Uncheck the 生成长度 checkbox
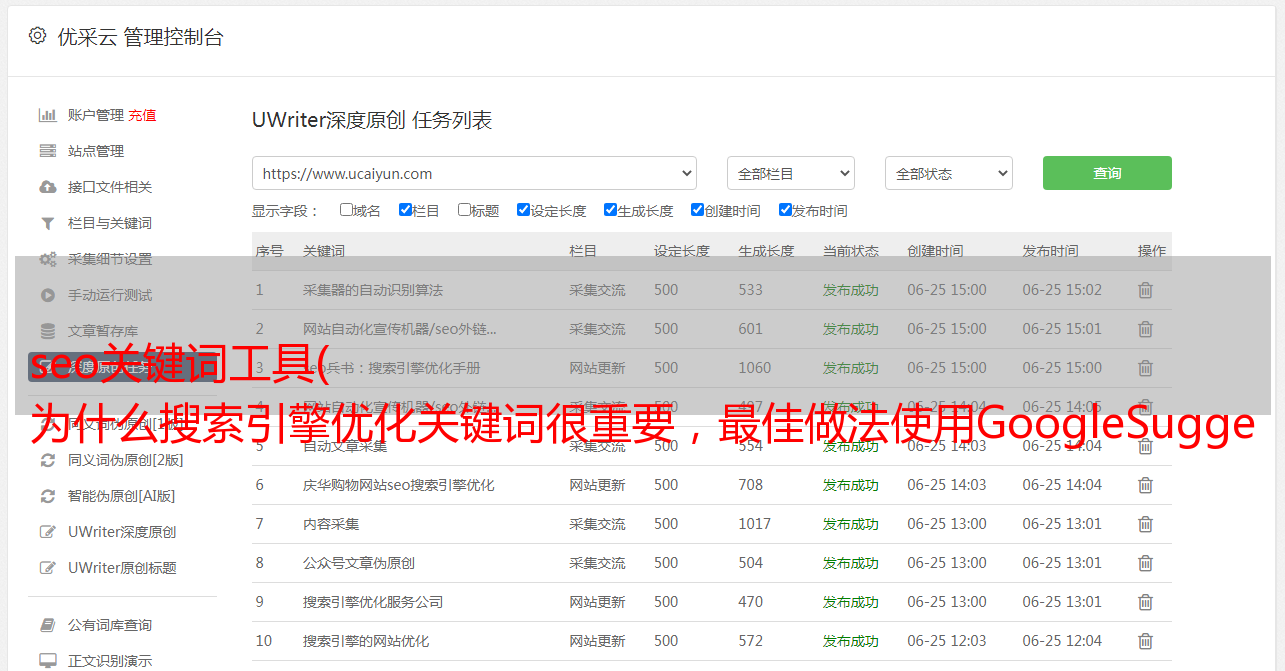This screenshot has height=671, width=1285. pos(610,210)
